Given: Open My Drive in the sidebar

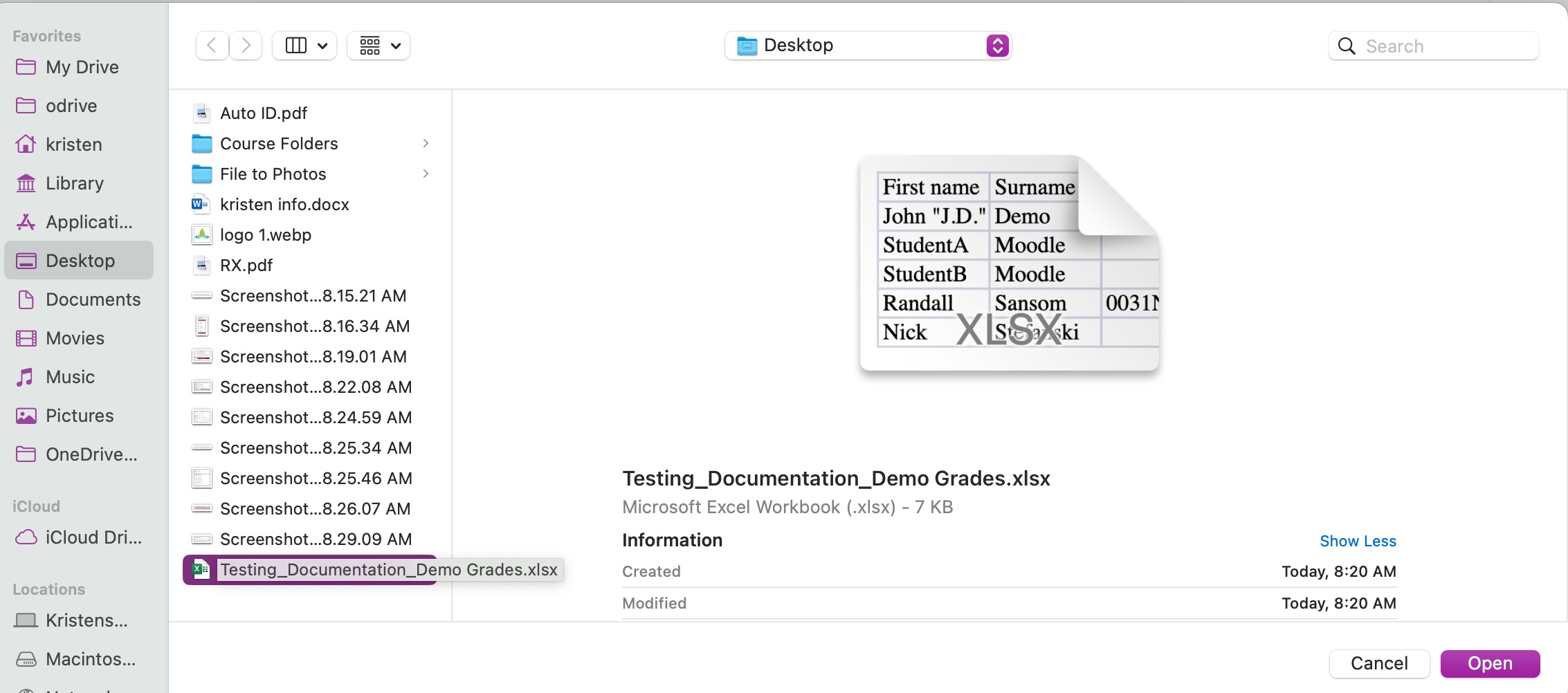Looking at the screenshot, I should pyautogui.click(x=82, y=67).
